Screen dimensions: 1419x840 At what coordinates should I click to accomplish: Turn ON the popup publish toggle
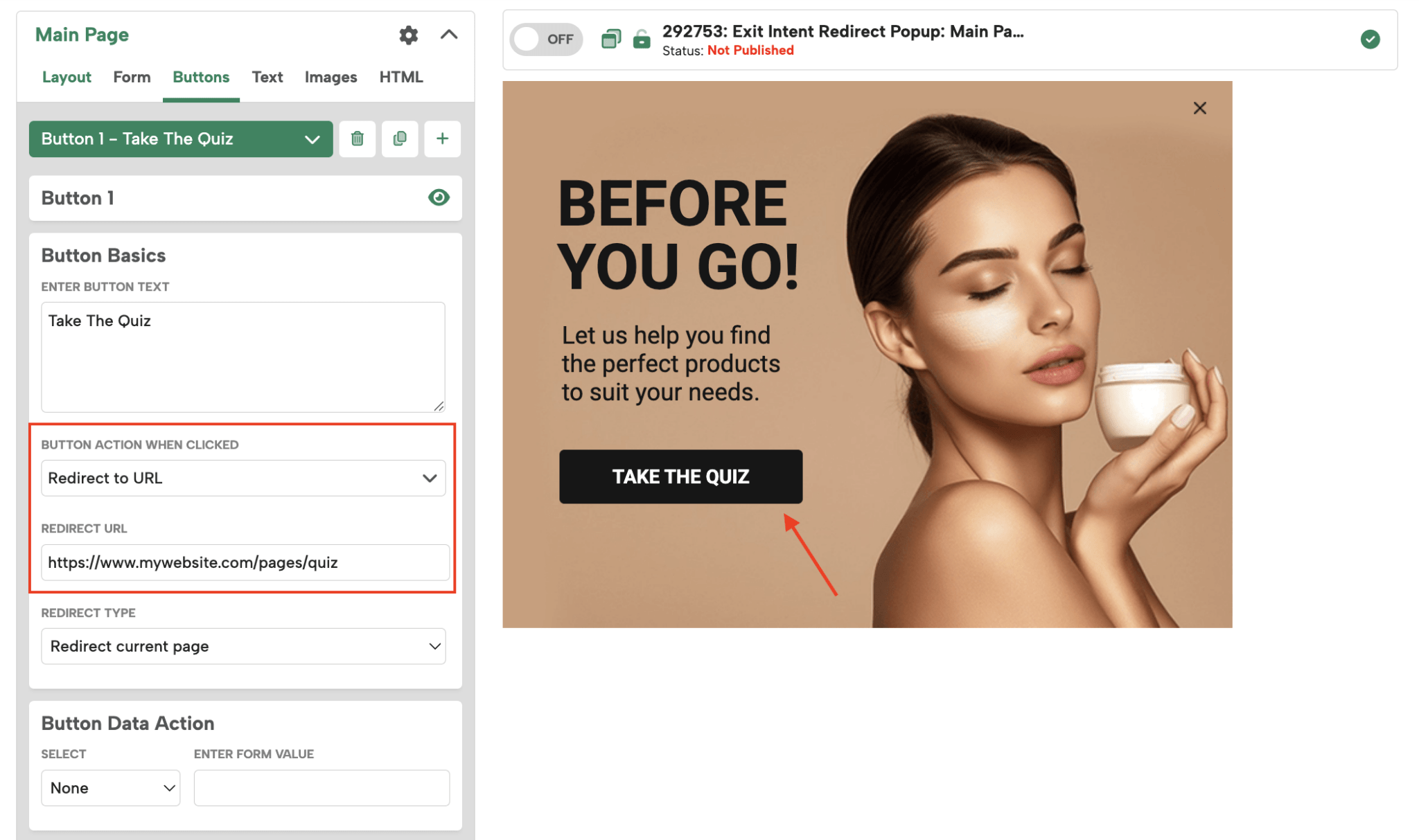coord(547,39)
